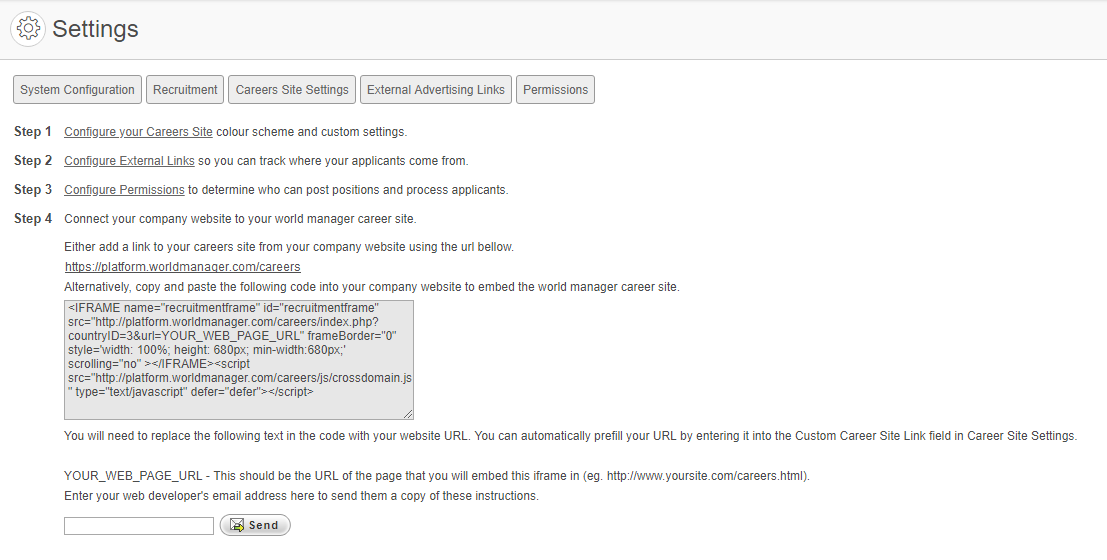This screenshot has height=560, width=1107.
Task: Click the YOUR_WEB_PAGE_URL description text
Action: tap(436, 476)
